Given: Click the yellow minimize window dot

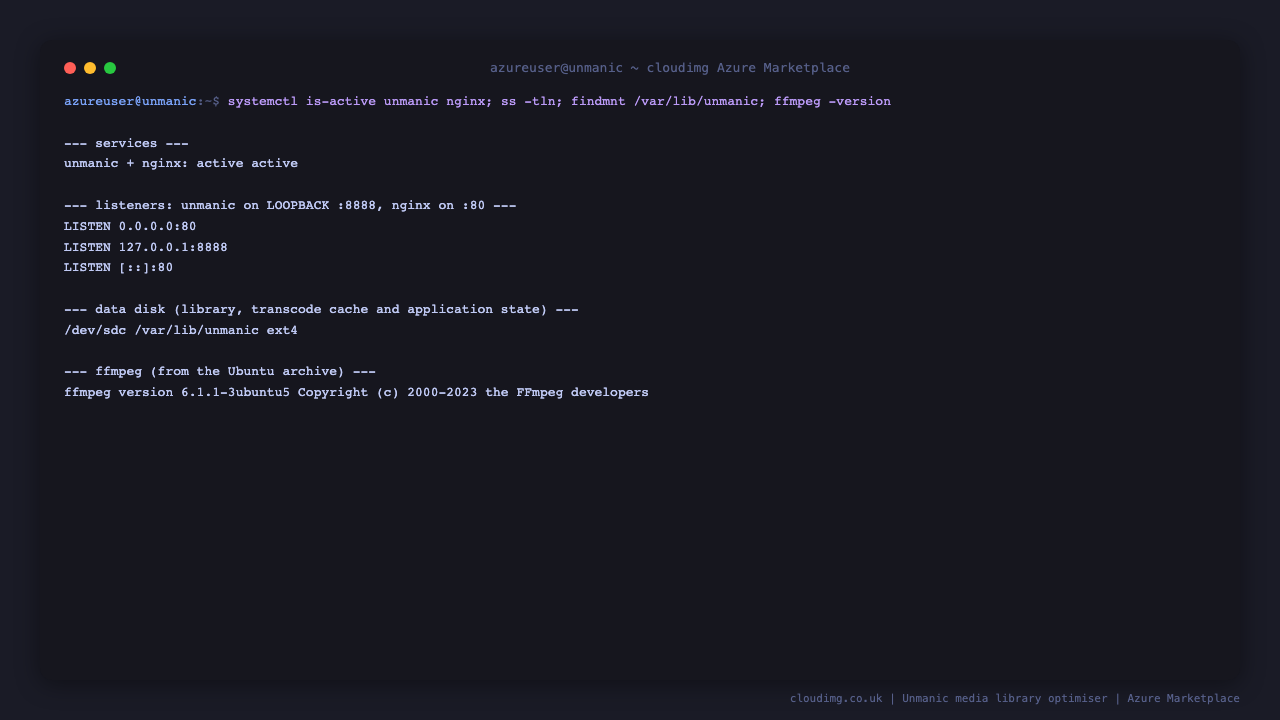Looking at the screenshot, I should click(90, 68).
